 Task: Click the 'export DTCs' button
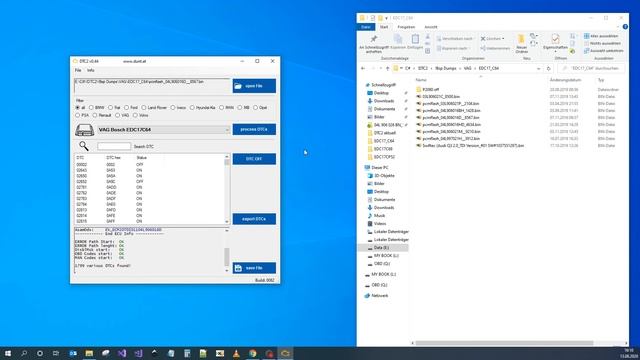tap(254, 219)
